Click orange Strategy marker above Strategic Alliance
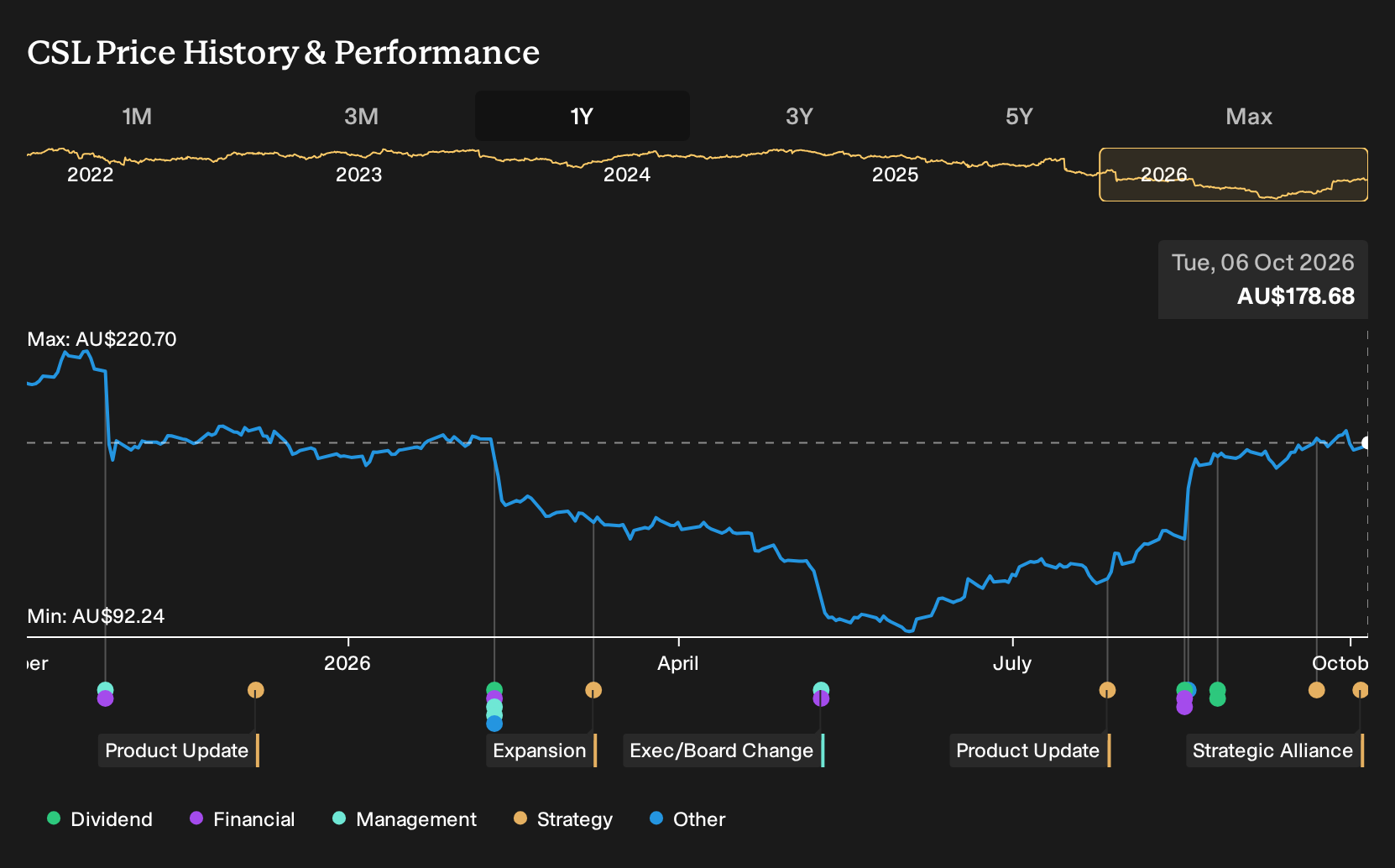 [1360, 690]
